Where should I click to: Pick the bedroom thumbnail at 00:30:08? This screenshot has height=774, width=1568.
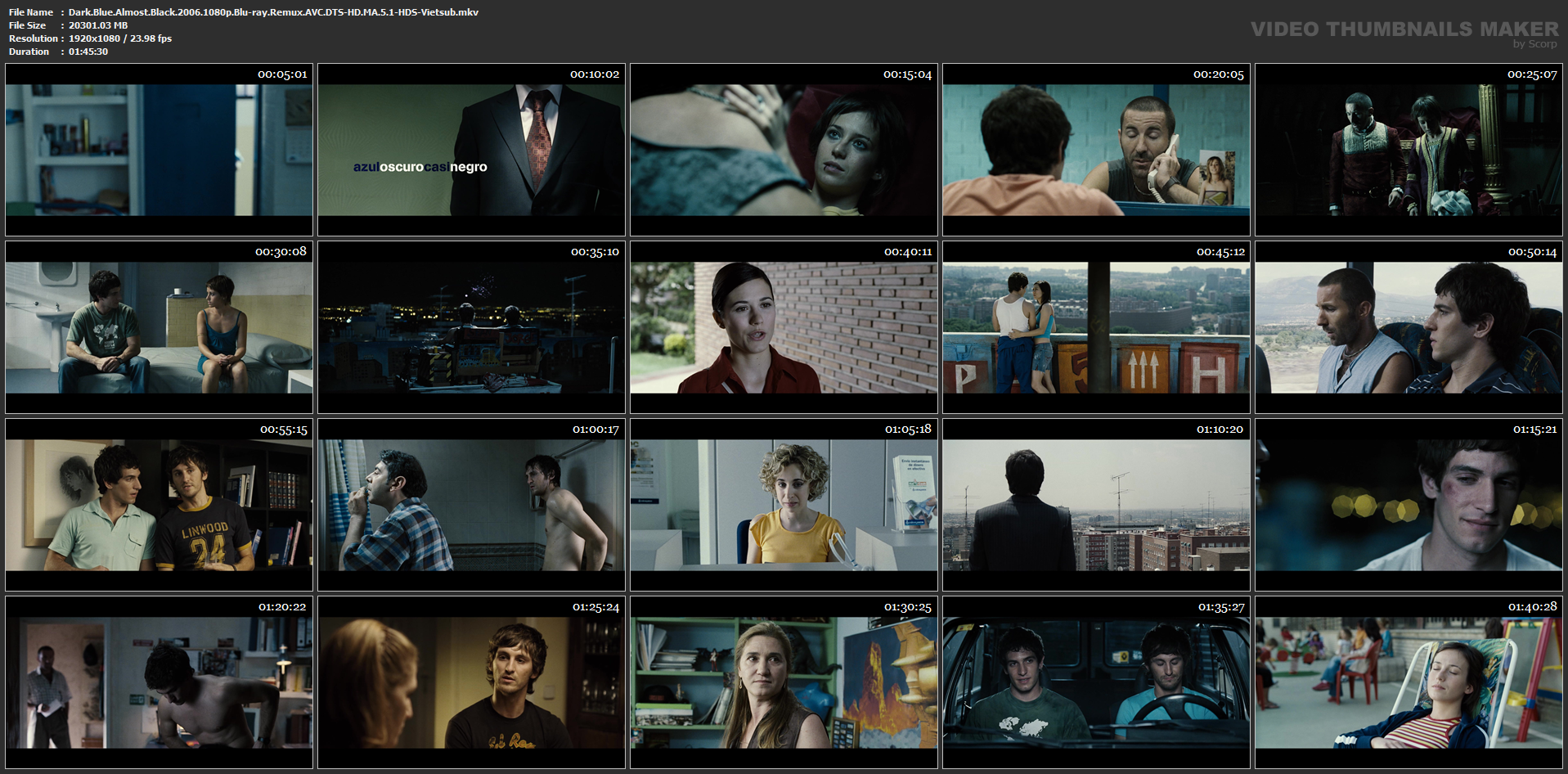tap(159, 327)
